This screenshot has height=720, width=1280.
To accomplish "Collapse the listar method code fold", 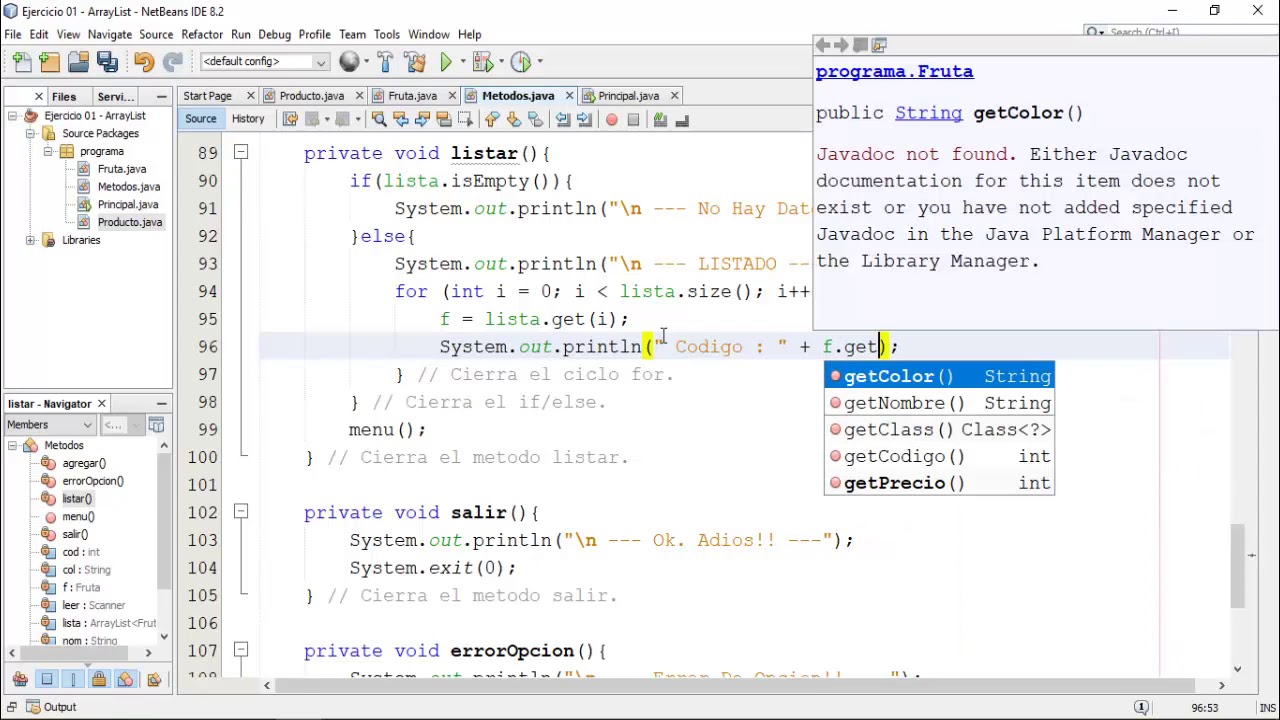I will tap(241, 153).
